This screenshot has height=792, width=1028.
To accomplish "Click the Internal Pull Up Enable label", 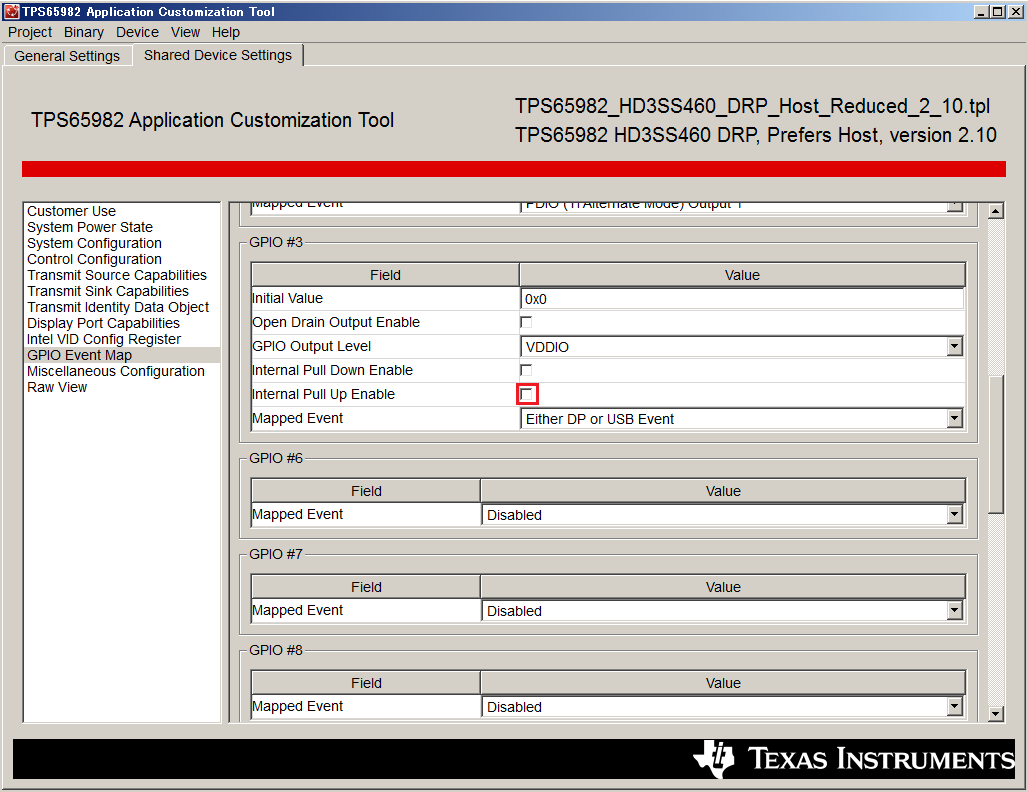I will coord(323,394).
